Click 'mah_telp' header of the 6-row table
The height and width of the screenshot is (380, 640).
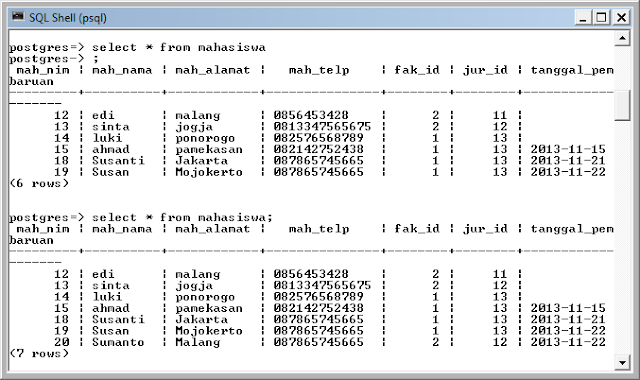[x=319, y=70]
